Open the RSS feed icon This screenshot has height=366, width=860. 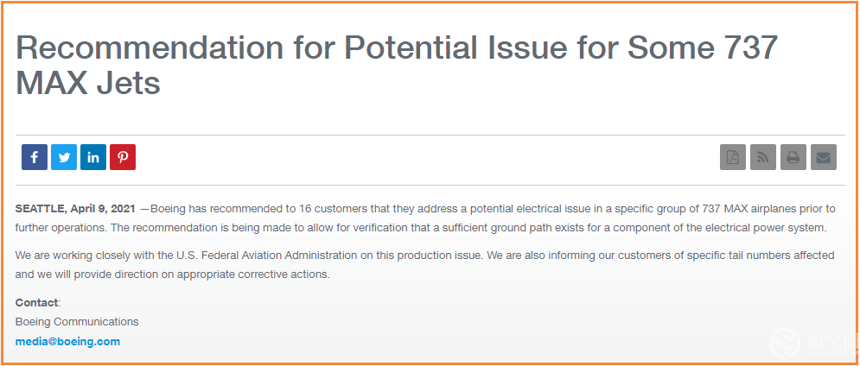tap(763, 157)
